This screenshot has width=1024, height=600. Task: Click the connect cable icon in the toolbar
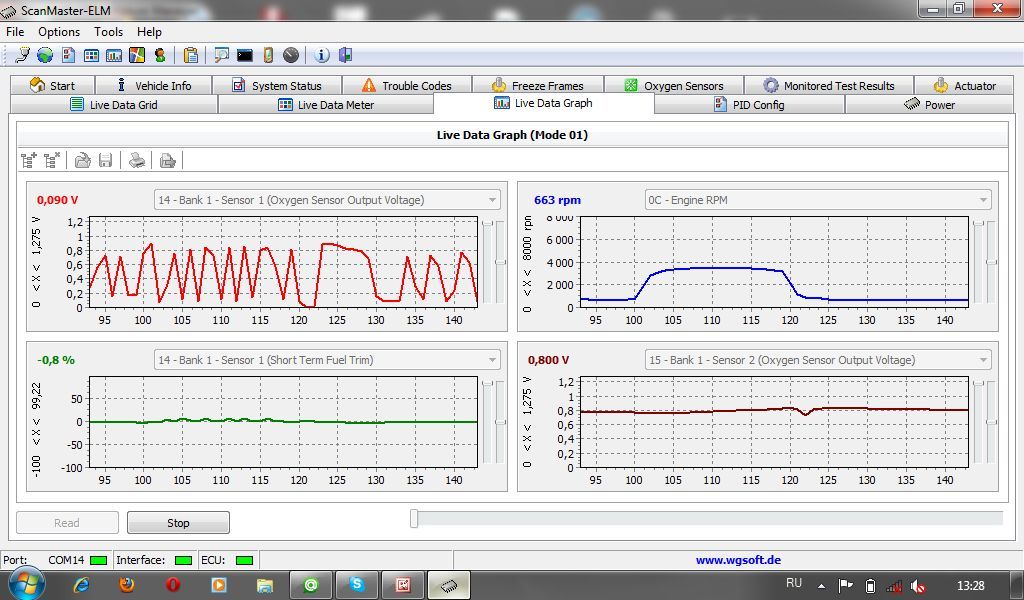tap(22, 55)
